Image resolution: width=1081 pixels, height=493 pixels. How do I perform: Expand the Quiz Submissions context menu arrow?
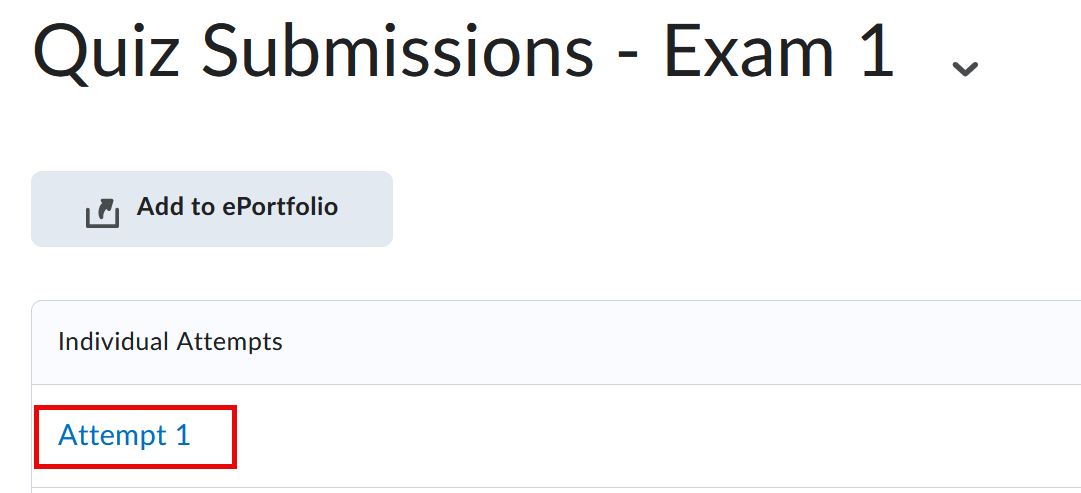click(964, 68)
